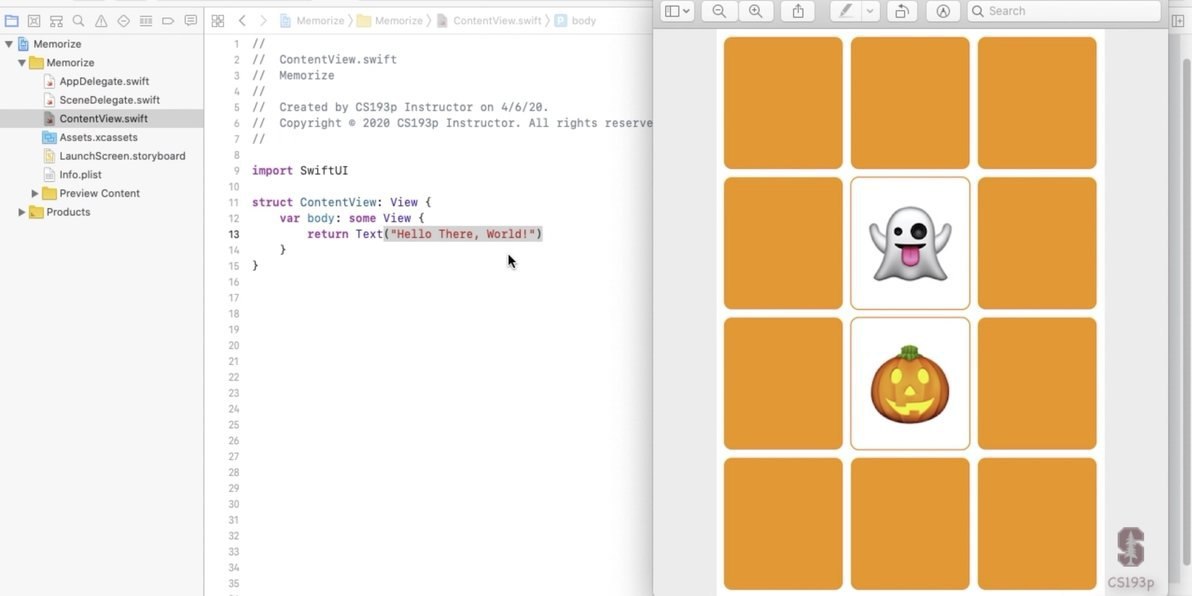Screen dimensions: 1192x596
Task: Collapse the Memorize project root
Action: point(9,44)
